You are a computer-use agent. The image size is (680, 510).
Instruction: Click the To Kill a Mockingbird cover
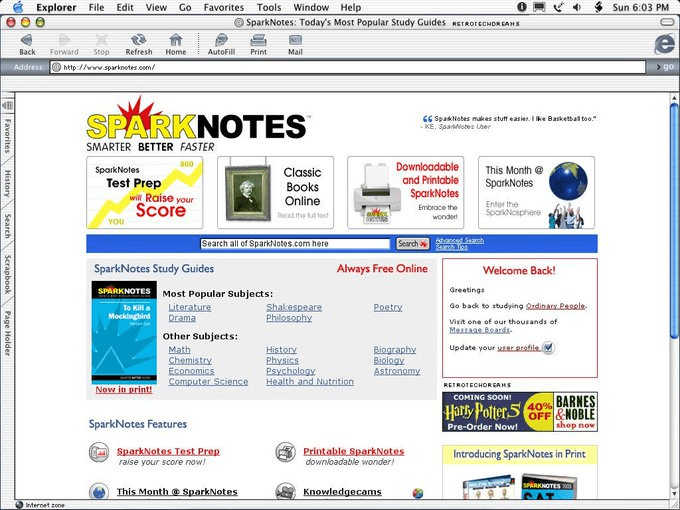(x=124, y=333)
